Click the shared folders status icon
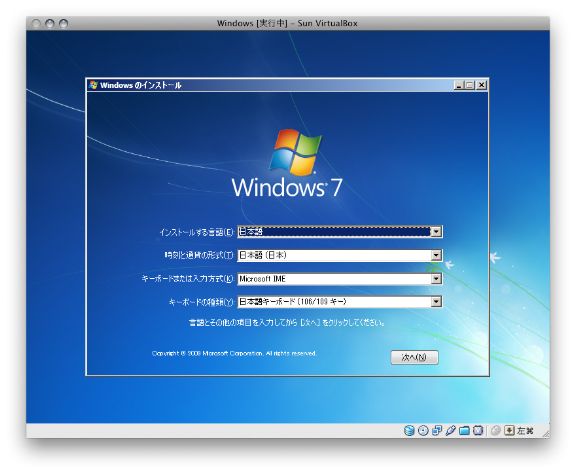This screenshot has height=474, width=576. point(464,431)
